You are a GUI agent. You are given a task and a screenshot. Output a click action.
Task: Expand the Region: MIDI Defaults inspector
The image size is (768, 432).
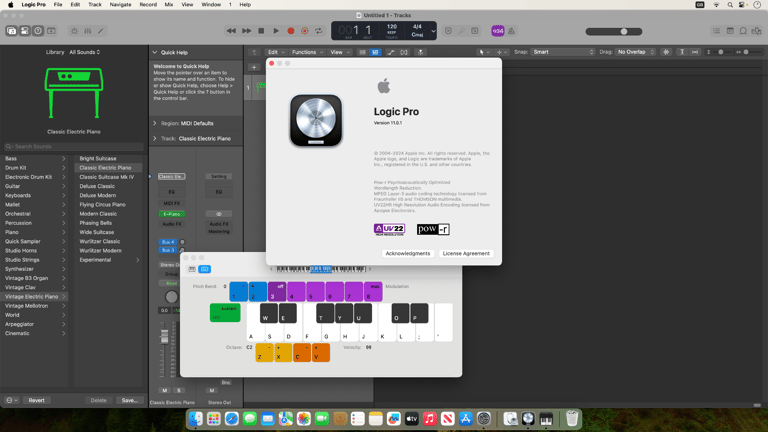[x=155, y=123]
